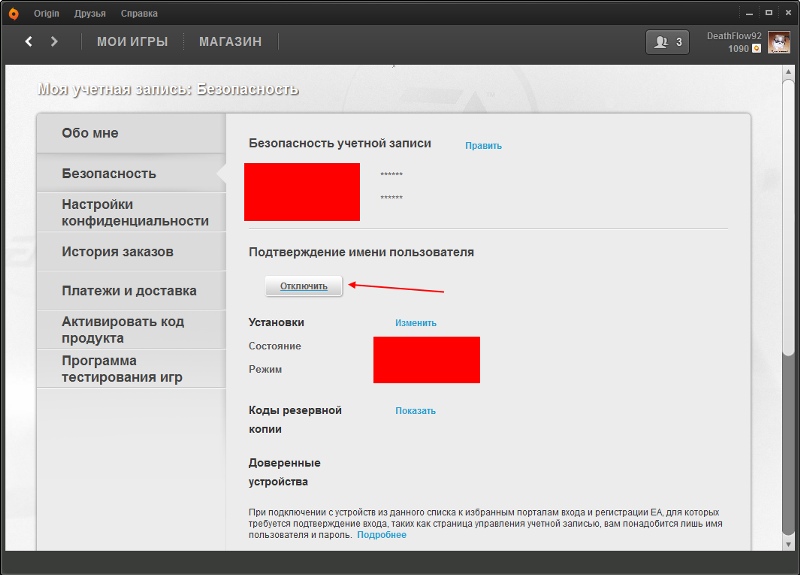Show backup codes via Показать link
The height and width of the screenshot is (575, 800).
pyautogui.click(x=415, y=411)
